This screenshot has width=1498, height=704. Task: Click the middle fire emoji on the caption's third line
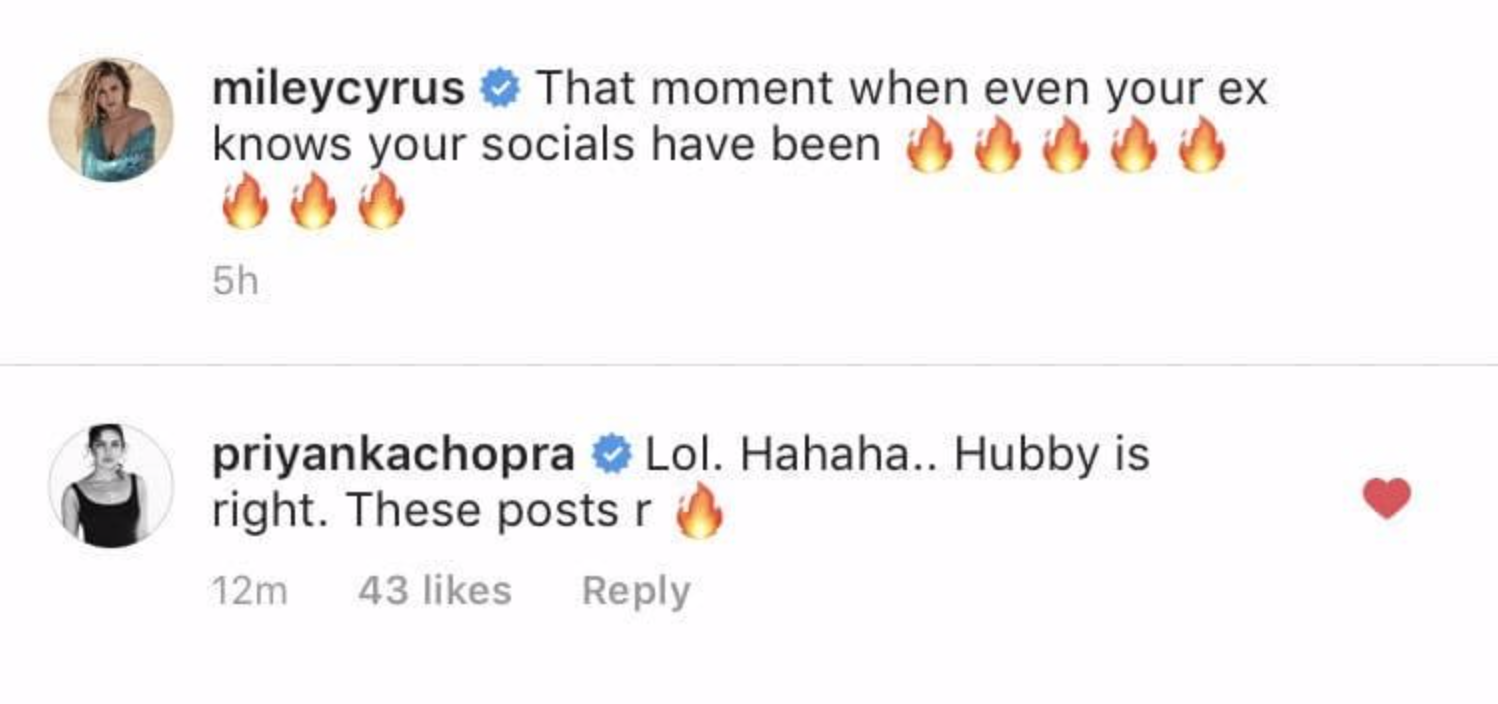pos(313,204)
